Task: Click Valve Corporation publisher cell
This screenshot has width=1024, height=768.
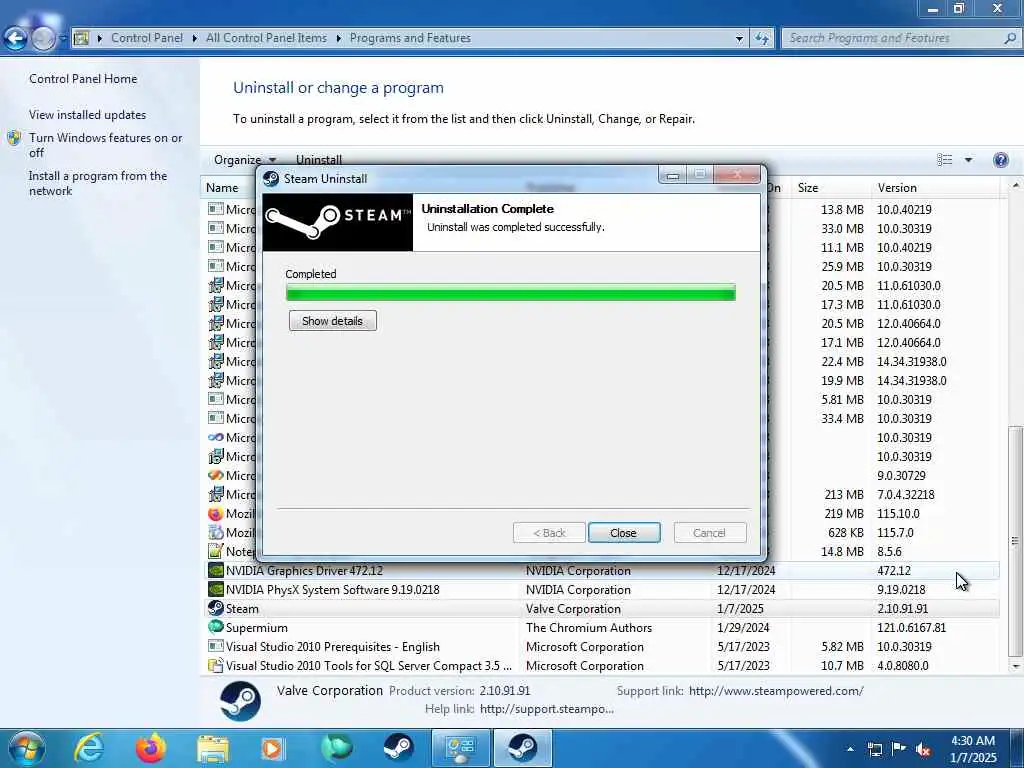Action: [573, 609]
